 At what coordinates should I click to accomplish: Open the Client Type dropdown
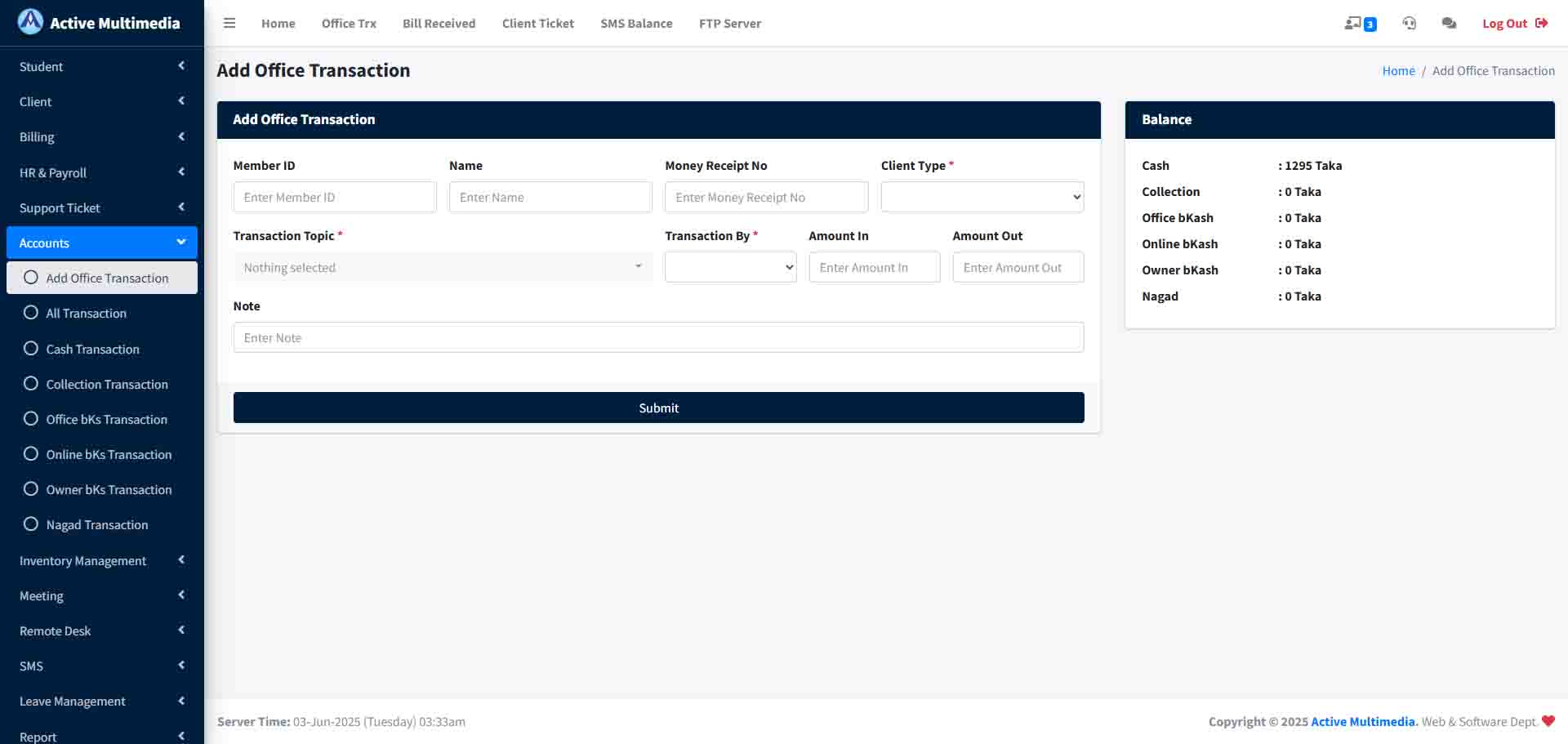coord(982,197)
